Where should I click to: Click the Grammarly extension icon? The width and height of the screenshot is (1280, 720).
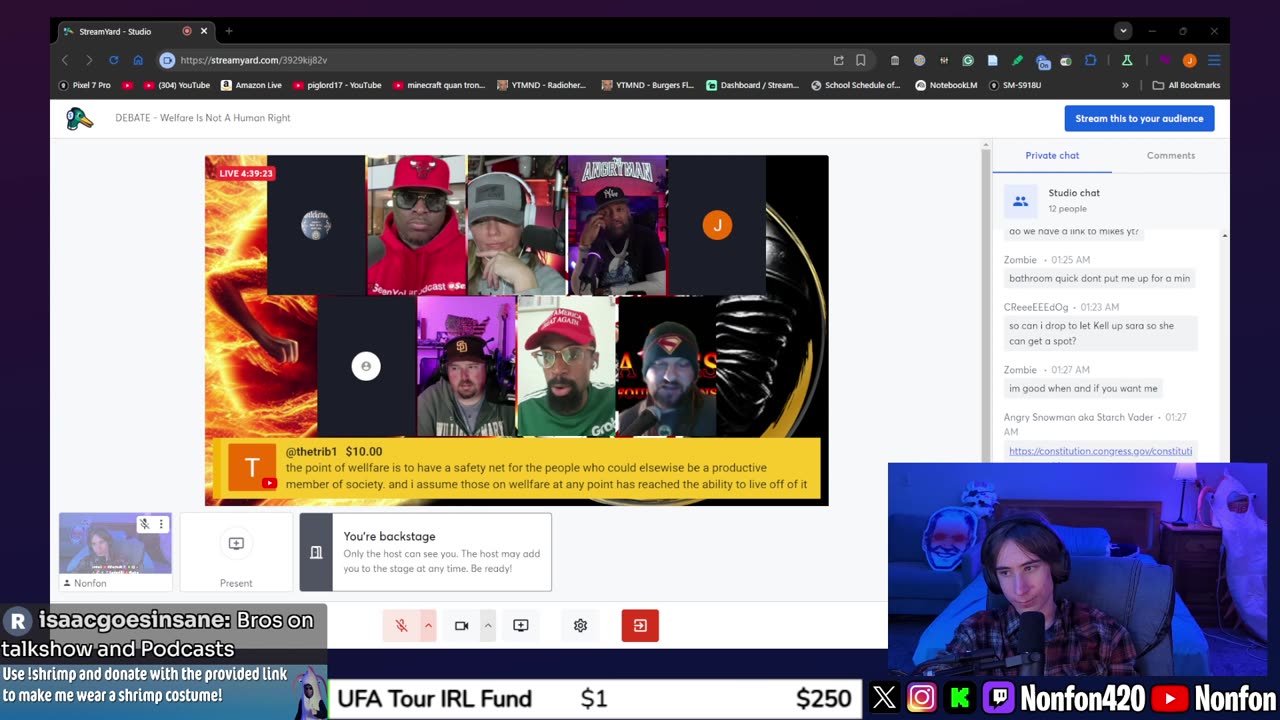click(968, 60)
